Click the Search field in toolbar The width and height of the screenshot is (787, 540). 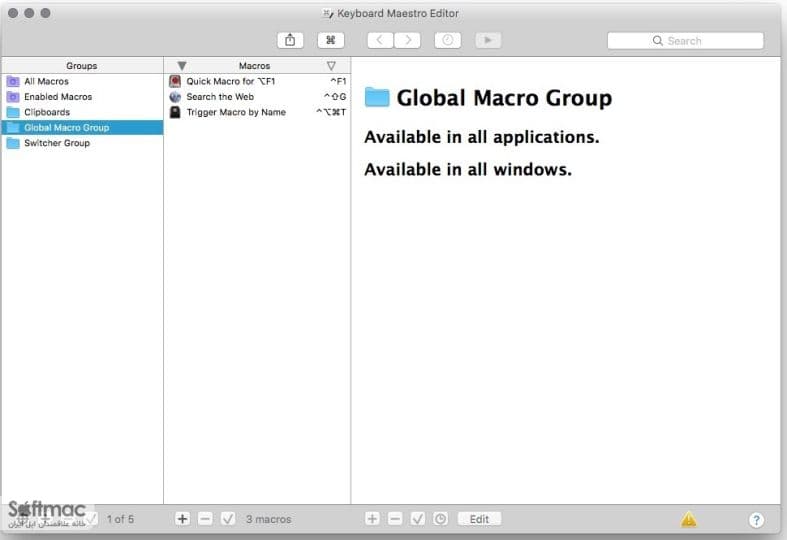(685, 41)
